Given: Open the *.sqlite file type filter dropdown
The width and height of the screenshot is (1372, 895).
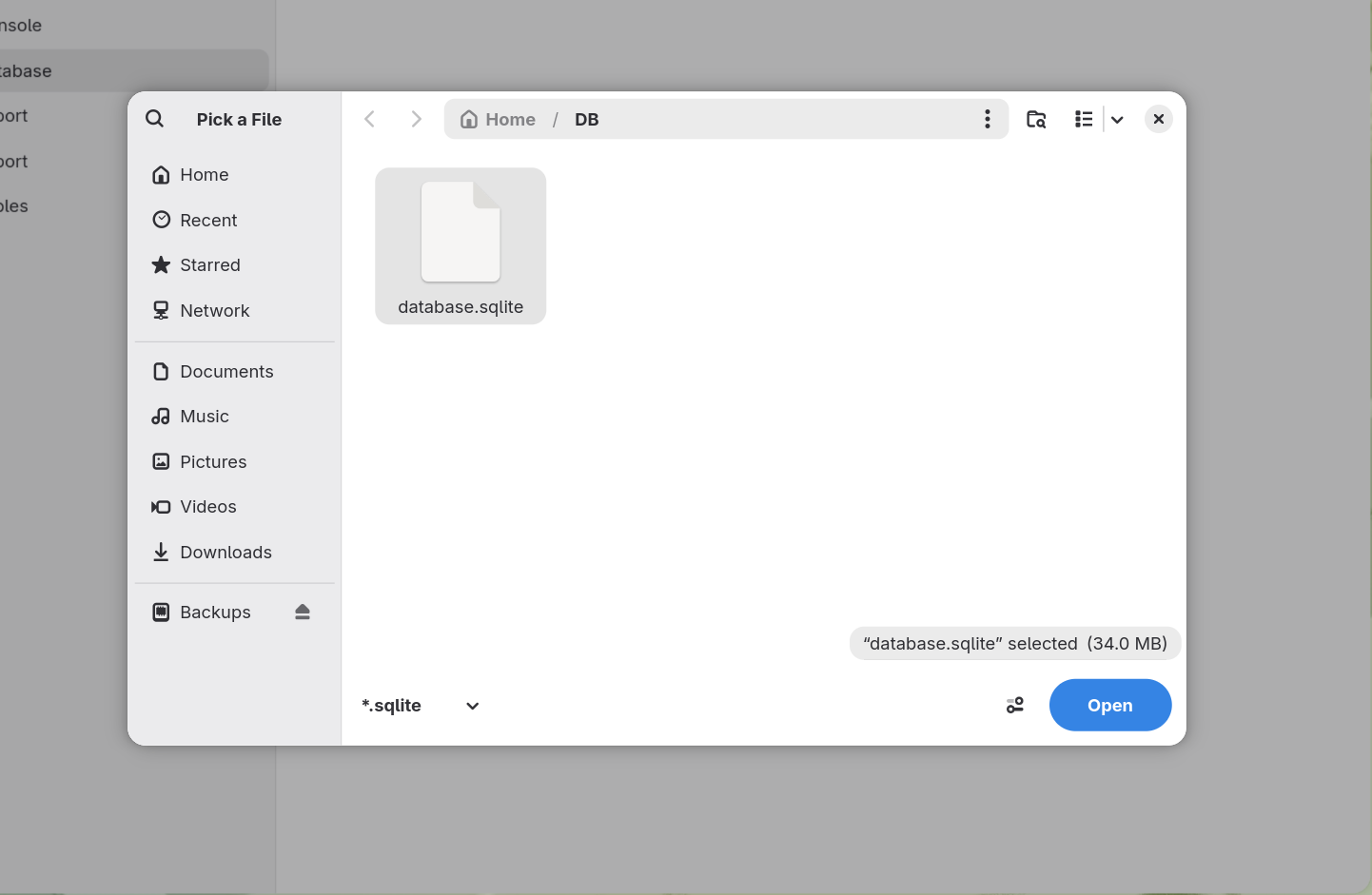Looking at the screenshot, I should (x=421, y=706).
